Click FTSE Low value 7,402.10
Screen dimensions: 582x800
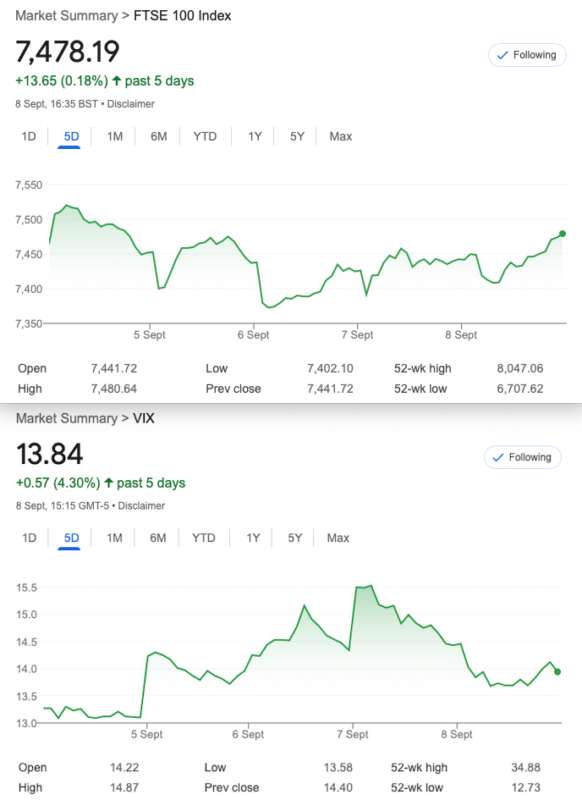[330, 368]
